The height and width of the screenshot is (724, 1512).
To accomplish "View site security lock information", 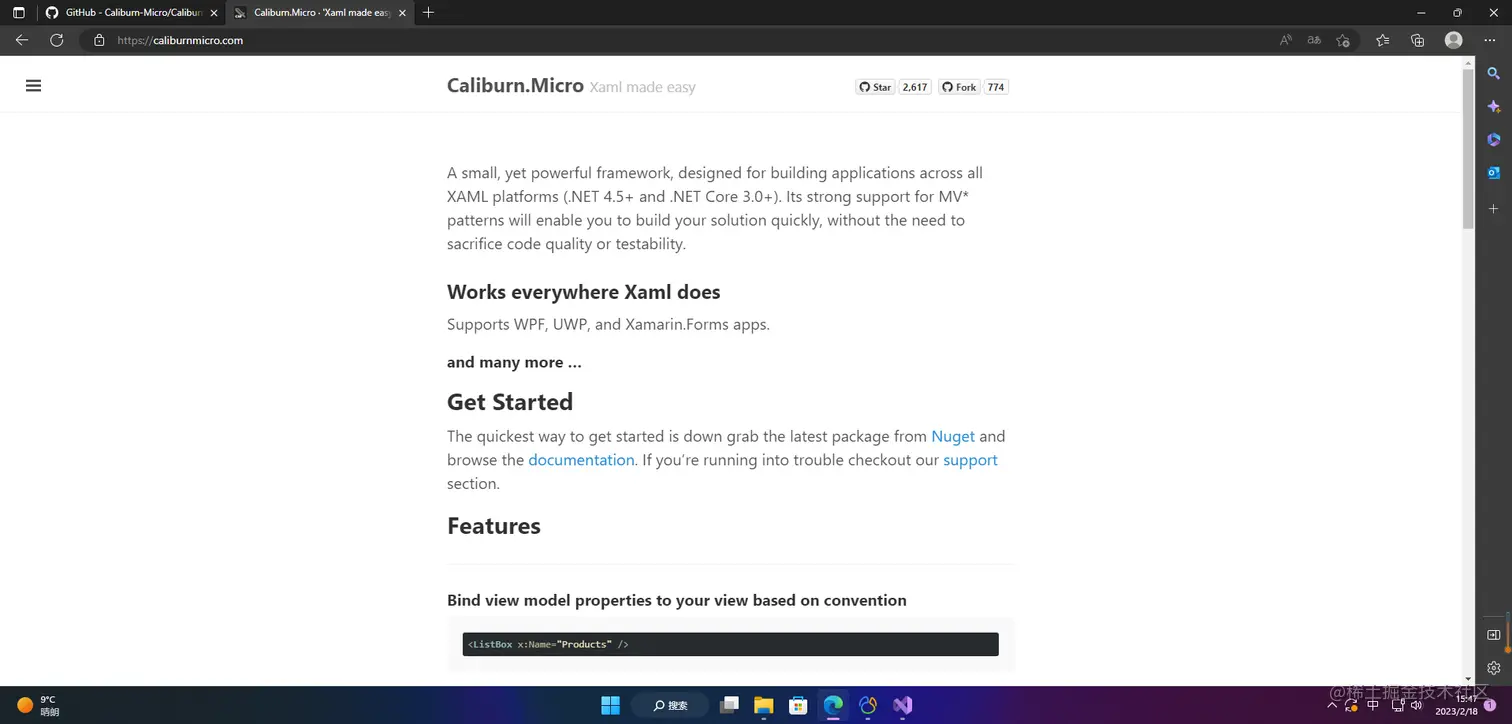I will point(99,40).
